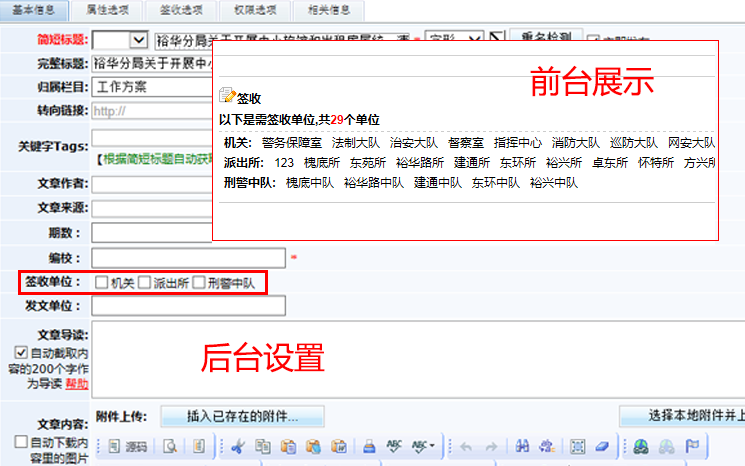The height and width of the screenshot is (466, 745).
Task: Click the Find binoculars icon
Action: tap(522, 446)
